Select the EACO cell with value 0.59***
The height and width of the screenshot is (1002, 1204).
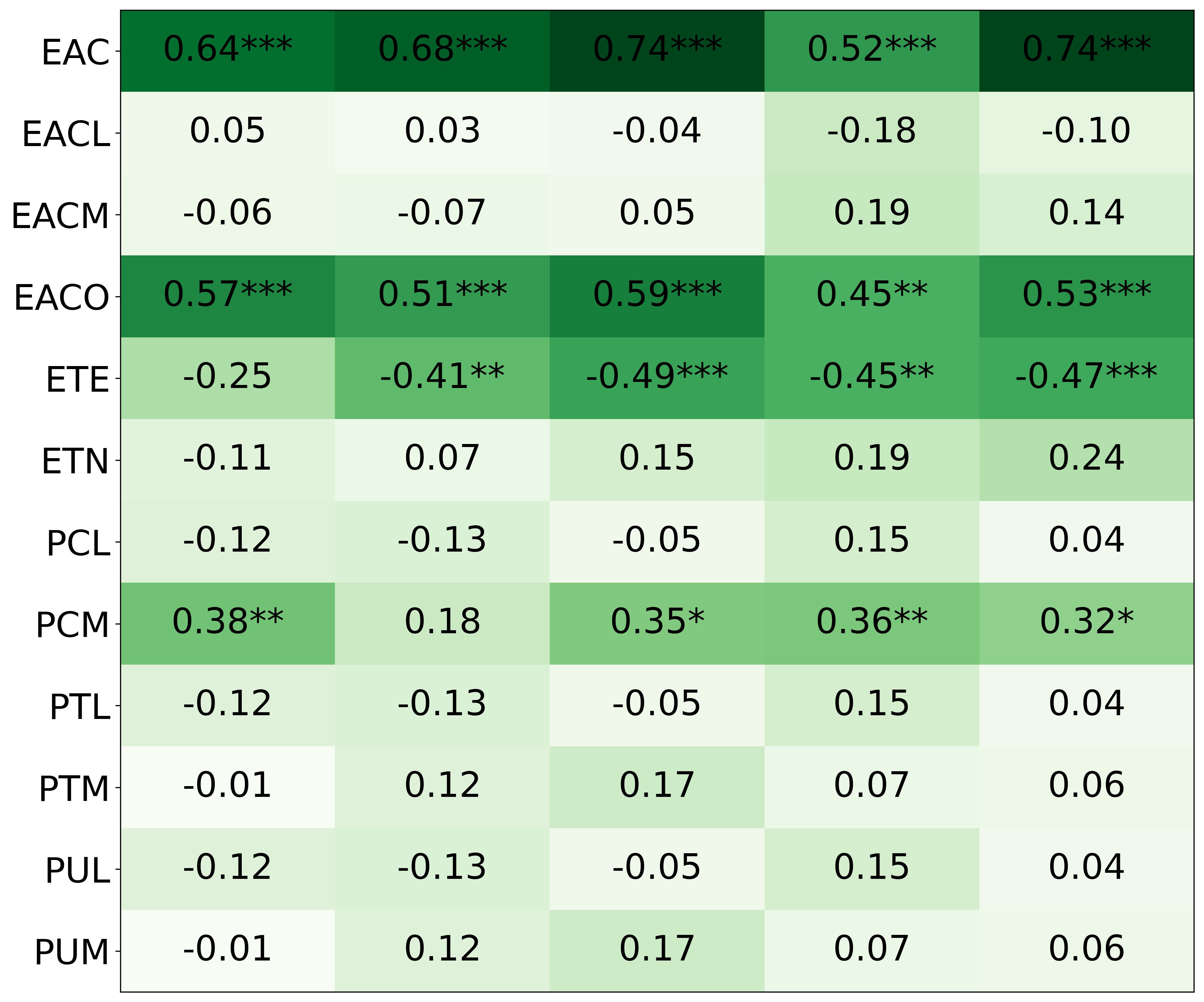tap(657, 296)
